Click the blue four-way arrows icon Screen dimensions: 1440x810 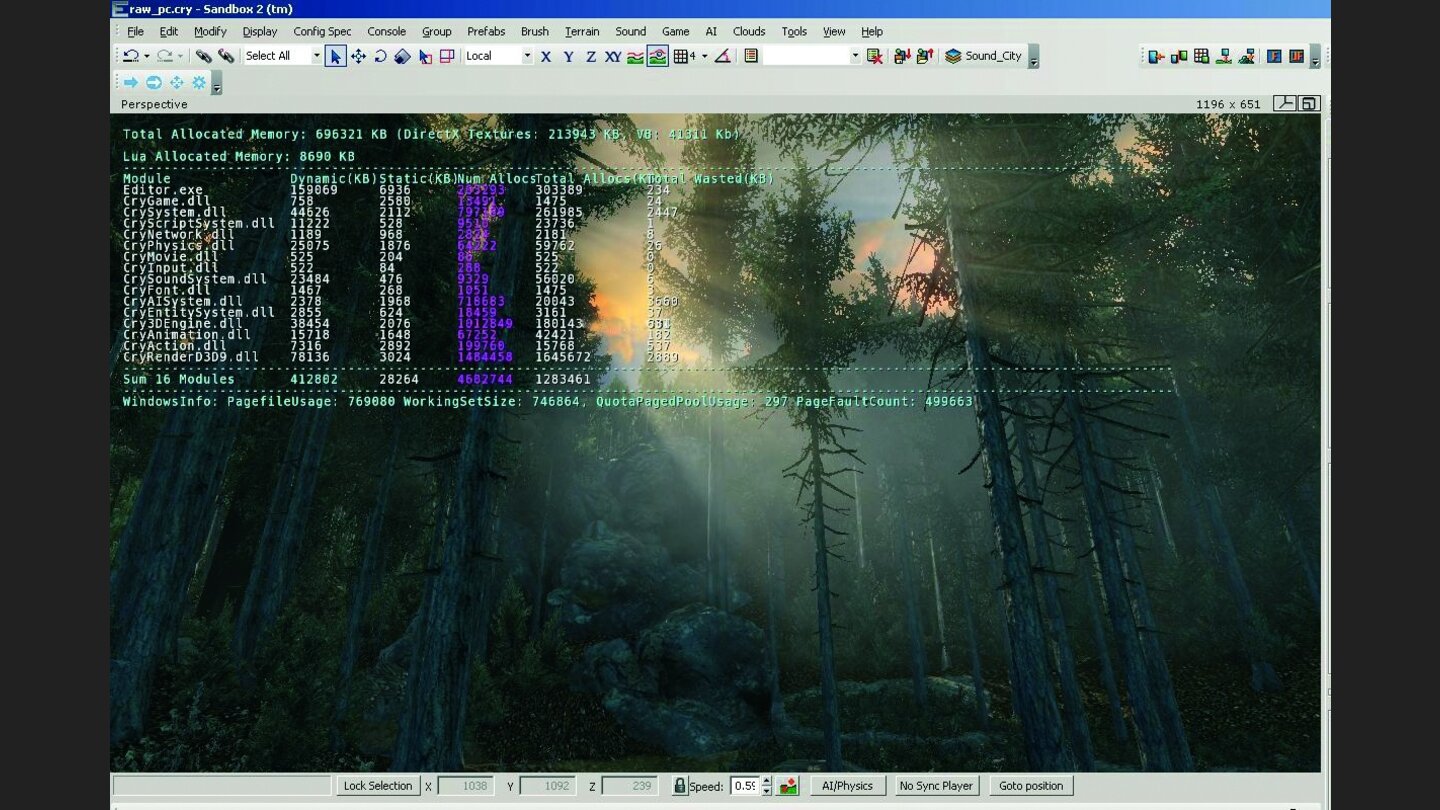(176, 83)
